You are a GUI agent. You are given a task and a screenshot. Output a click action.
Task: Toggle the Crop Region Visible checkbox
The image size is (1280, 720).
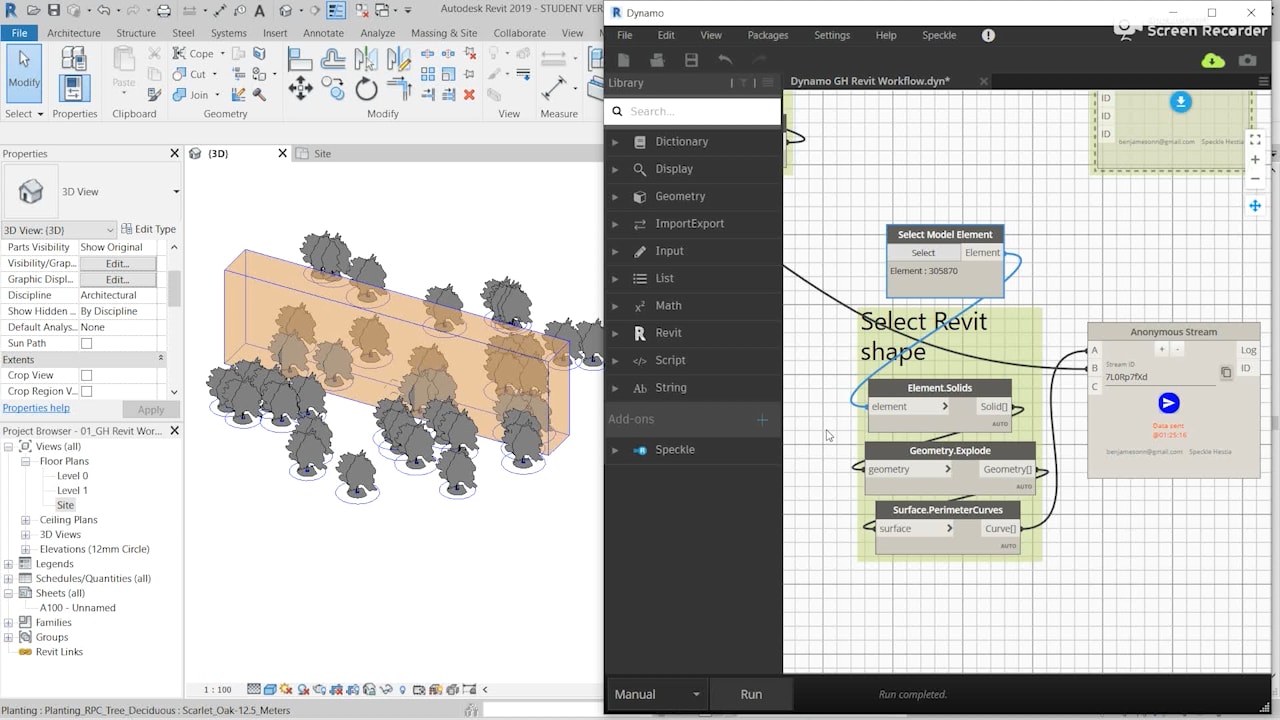[86, 391]
